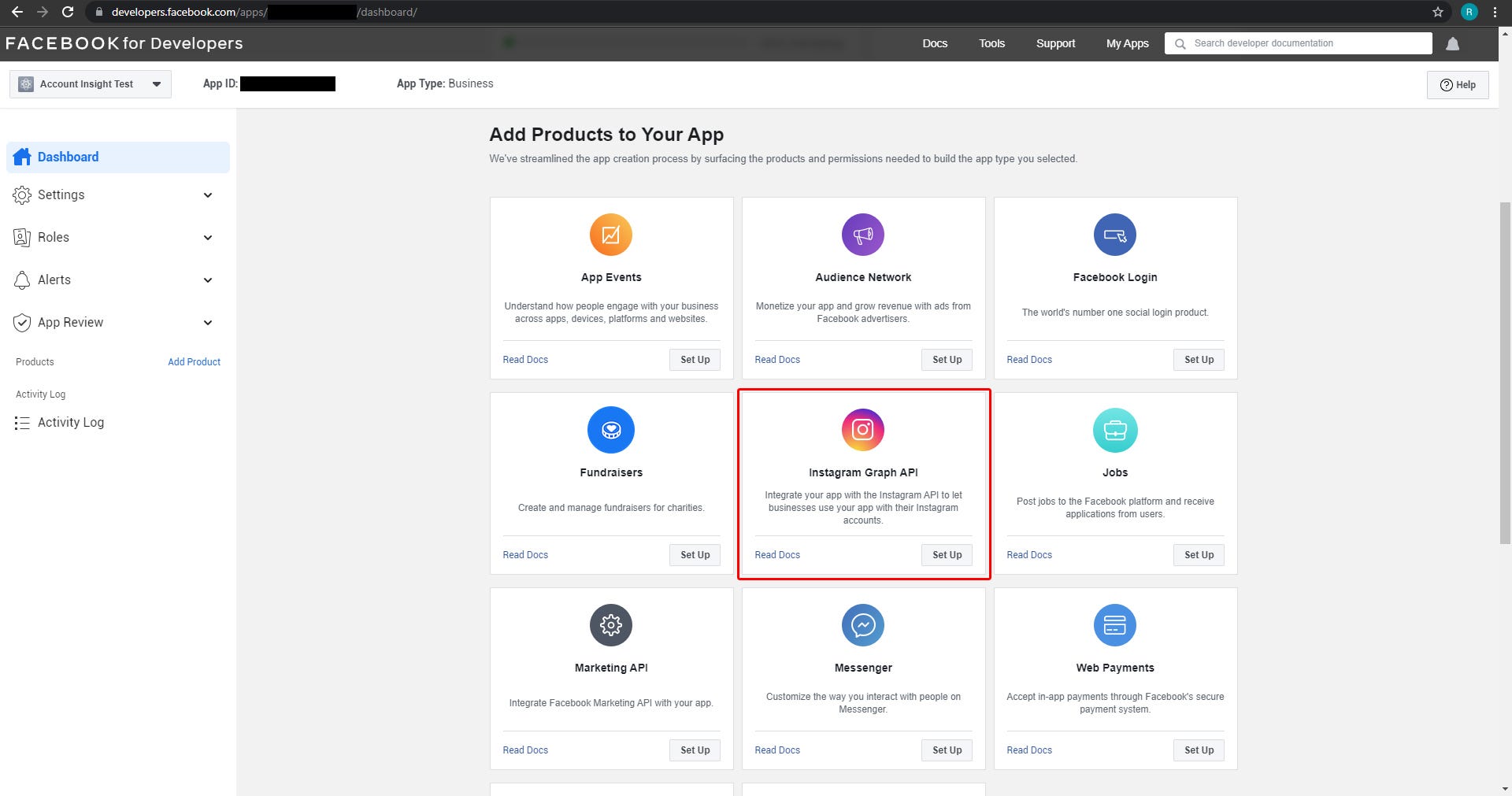Open Read Docs for Jobs

[x=1029, y=555]
